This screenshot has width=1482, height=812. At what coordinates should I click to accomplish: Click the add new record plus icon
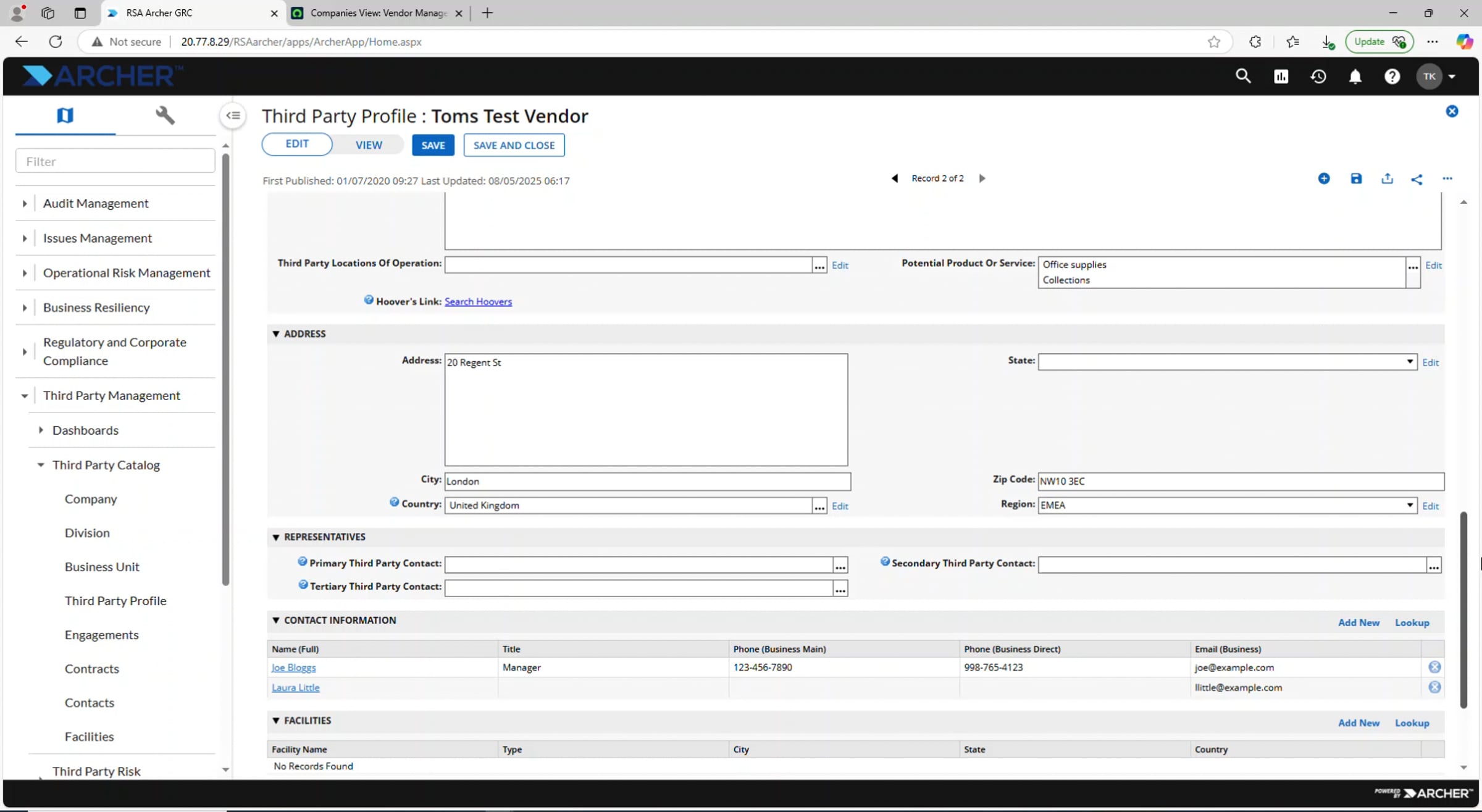tap(1323, 179)
